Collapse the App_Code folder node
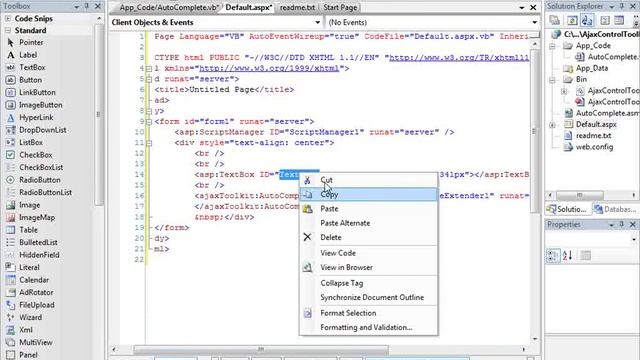Viewport: 640px width, 360px height. 552,46
